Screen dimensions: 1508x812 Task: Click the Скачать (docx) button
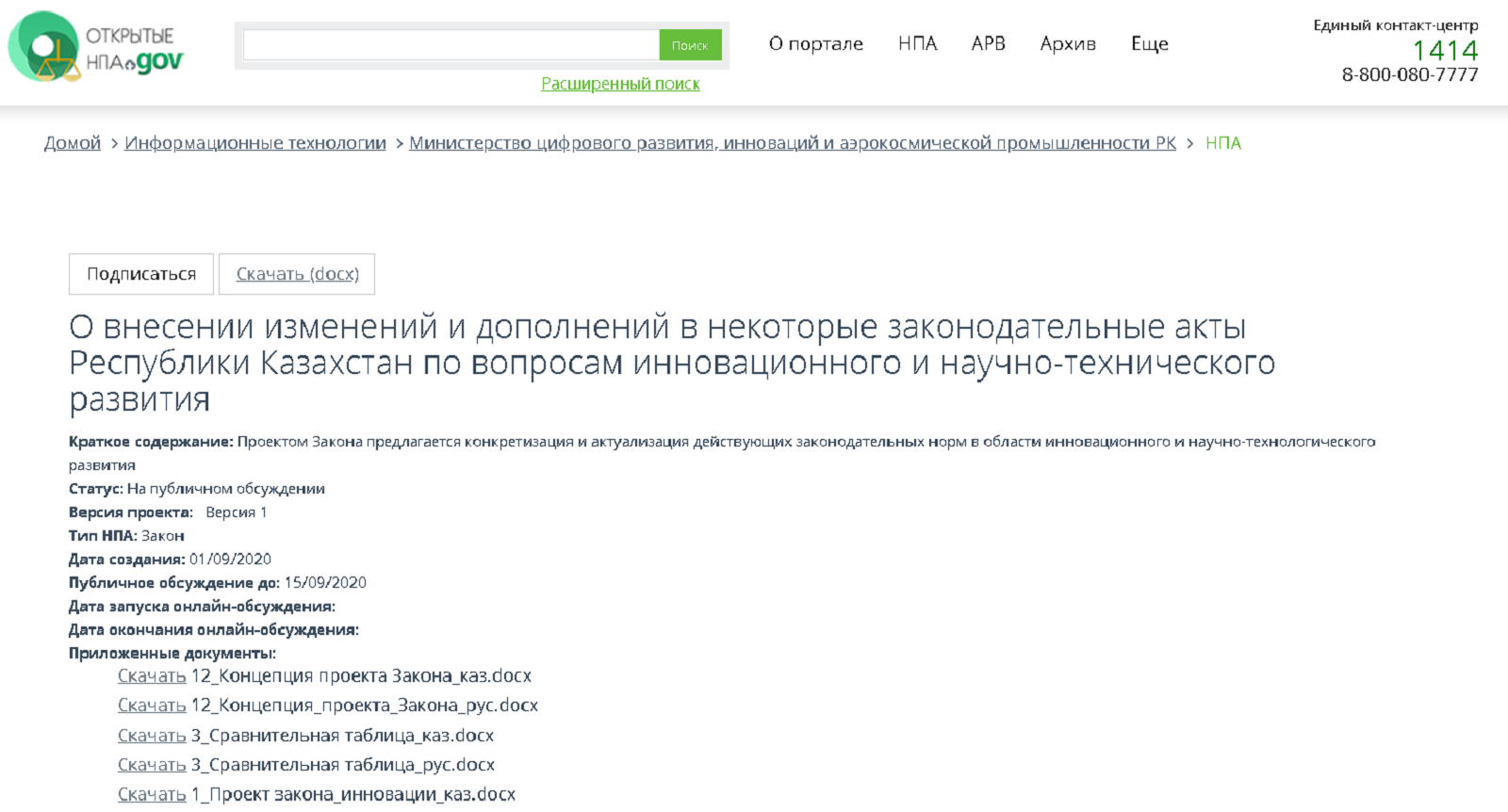click(297, 274)
